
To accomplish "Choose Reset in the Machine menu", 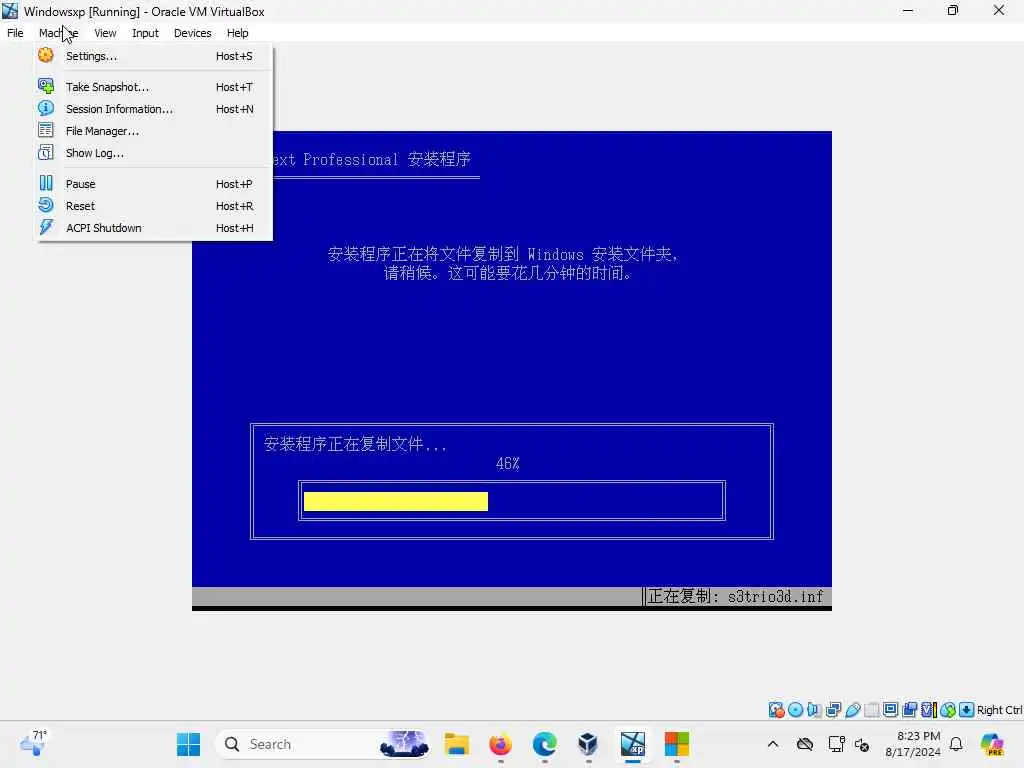I will (x=154, y=206).
